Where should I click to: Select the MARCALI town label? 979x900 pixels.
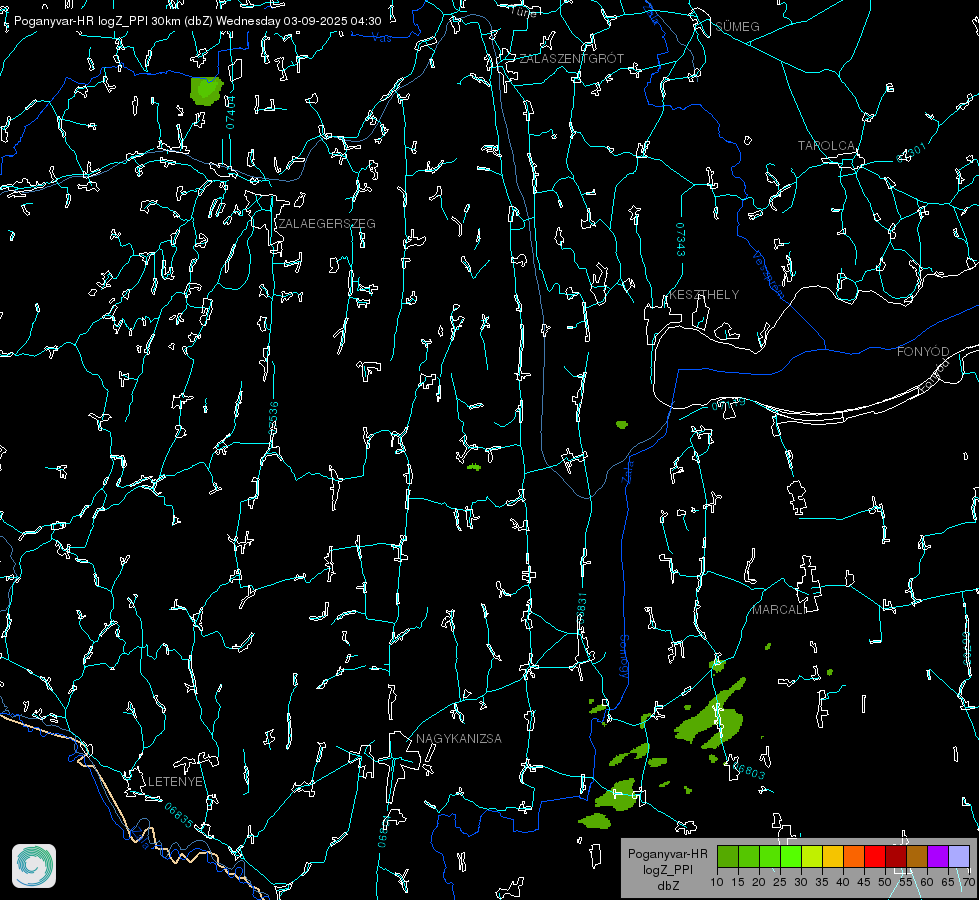pyautogui.click(x=779, y=610)
